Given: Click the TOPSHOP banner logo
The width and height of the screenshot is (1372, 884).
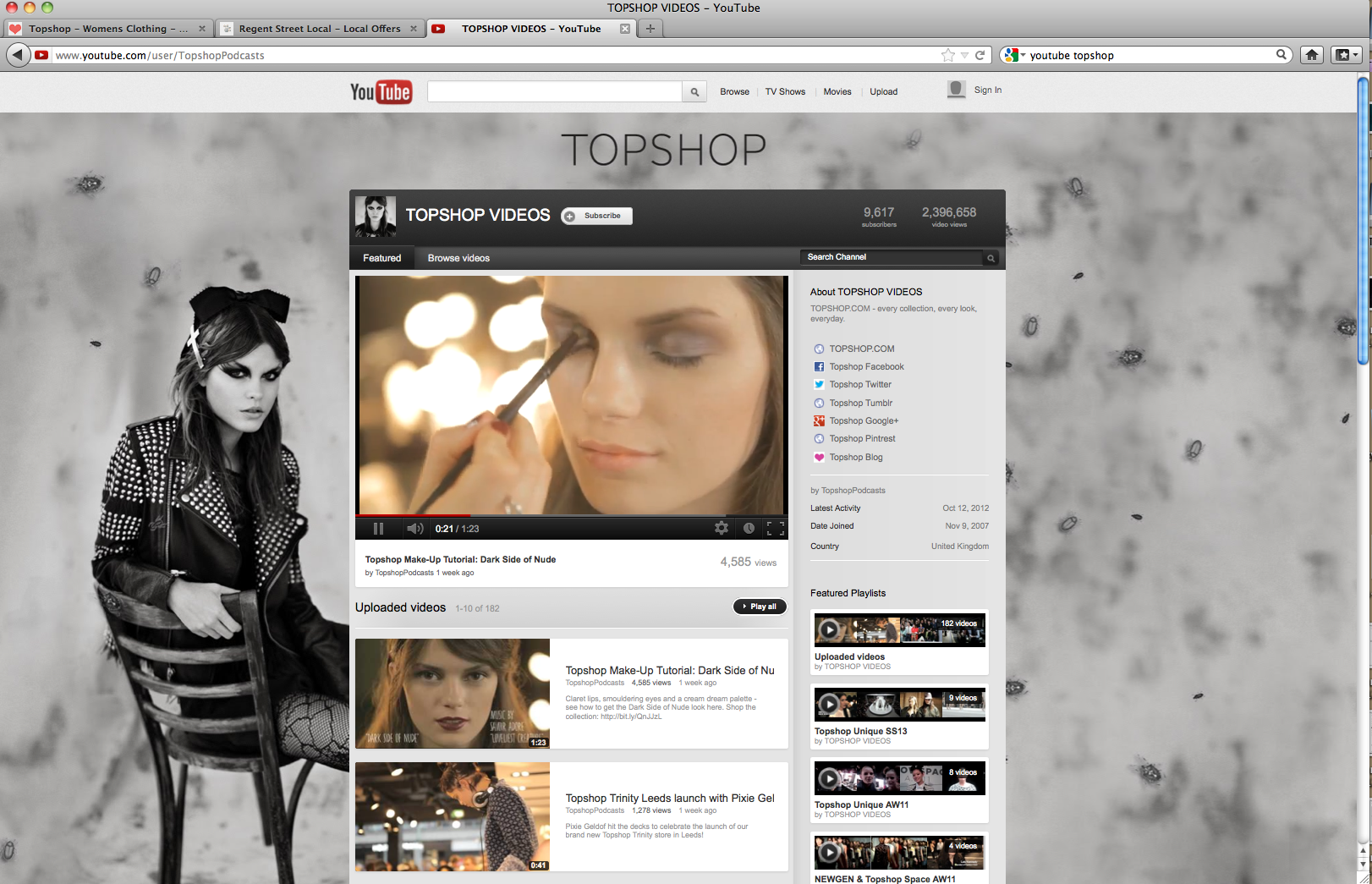Looking at the screenshot, I should pos(664,150).
